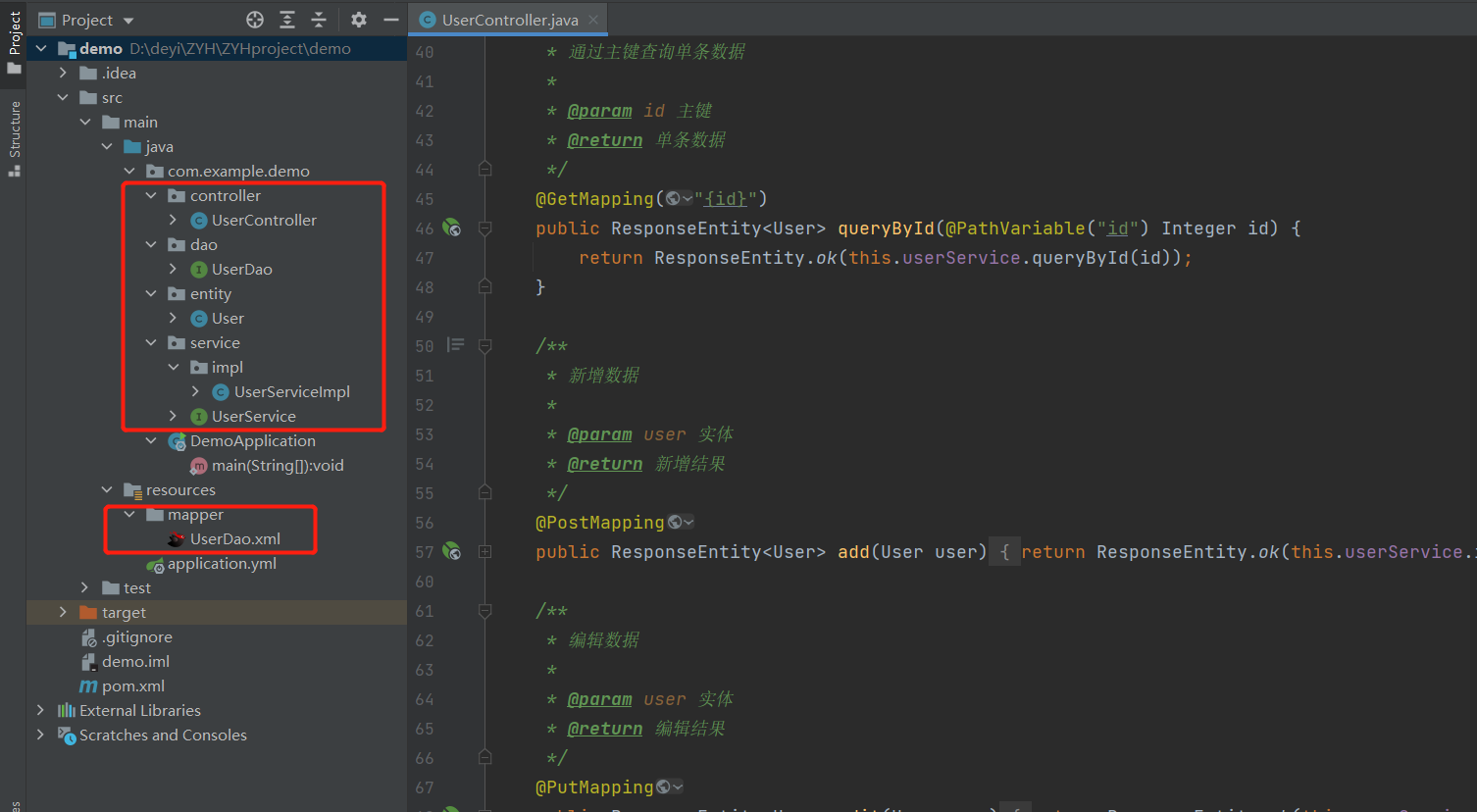
Task: Expand the UserDao interface node
Action: click(x=174, y=269)
